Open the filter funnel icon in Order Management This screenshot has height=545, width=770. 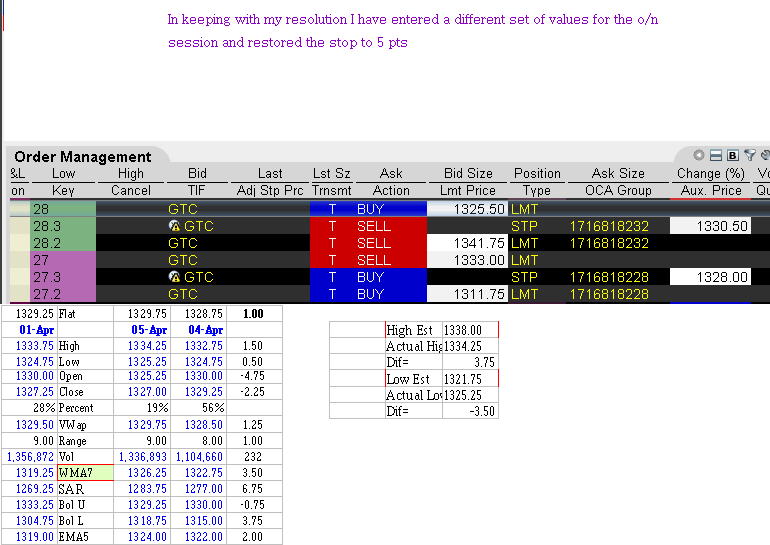749,156
